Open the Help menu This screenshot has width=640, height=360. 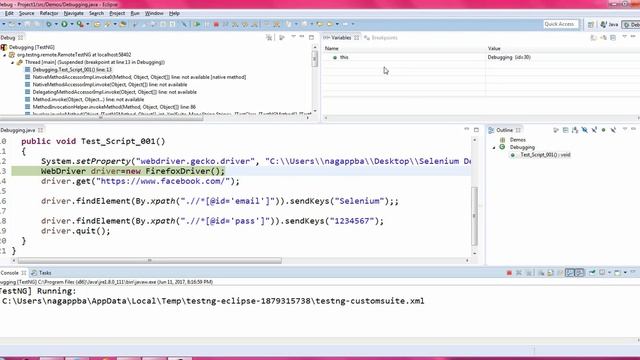[x=174, y=13]
